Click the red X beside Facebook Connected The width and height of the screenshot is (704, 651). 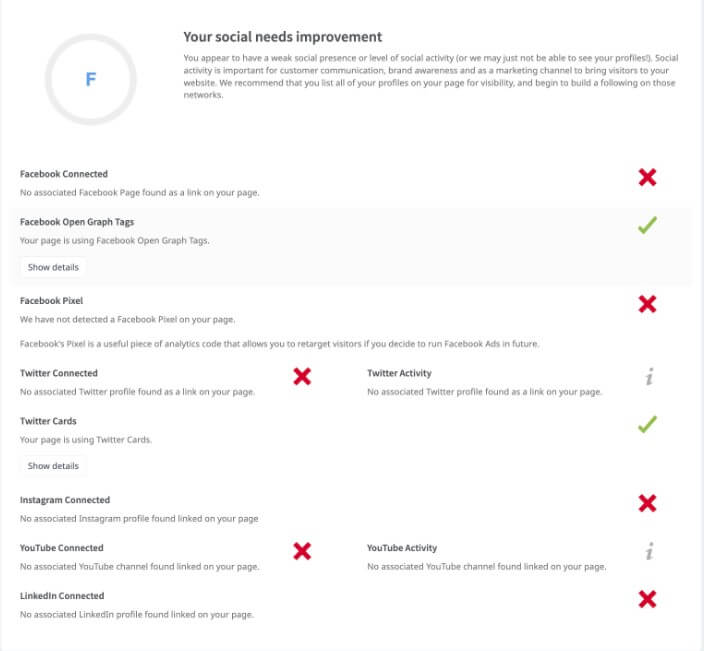tap(647, 177)
